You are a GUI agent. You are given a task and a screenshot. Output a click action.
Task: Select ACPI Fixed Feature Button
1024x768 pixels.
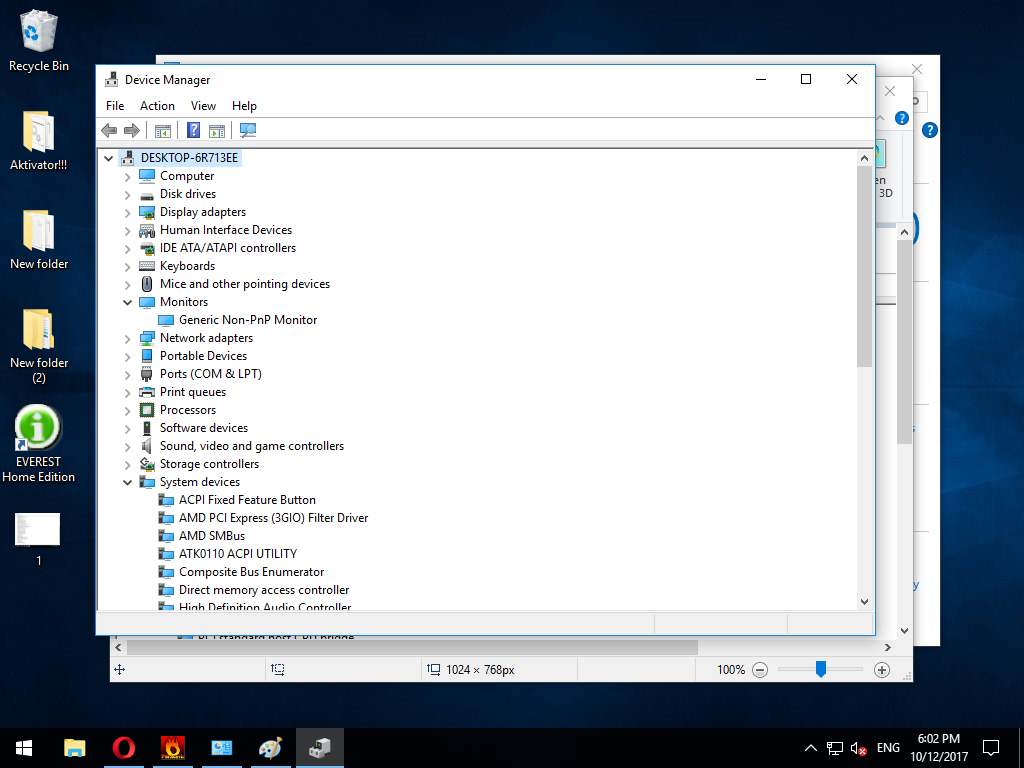(x=248, y=500)
